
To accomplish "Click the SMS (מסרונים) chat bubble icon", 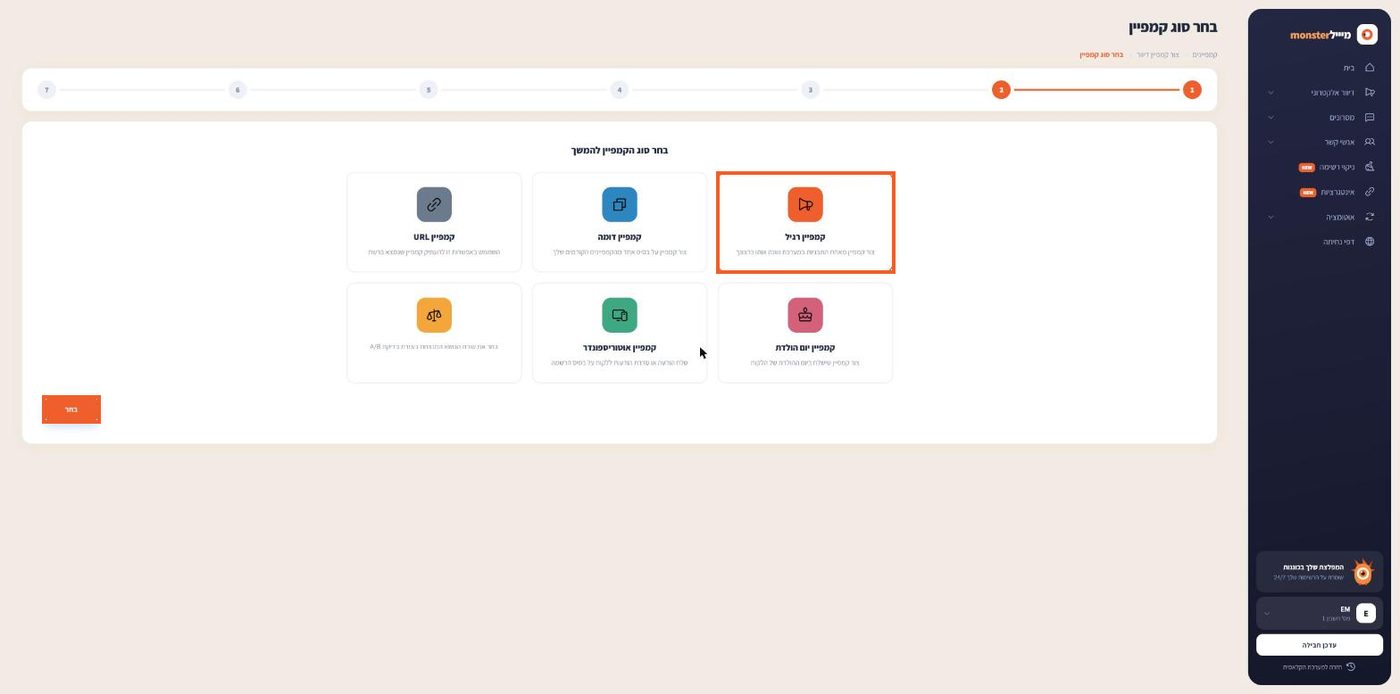I will (x=1370, y=117).
